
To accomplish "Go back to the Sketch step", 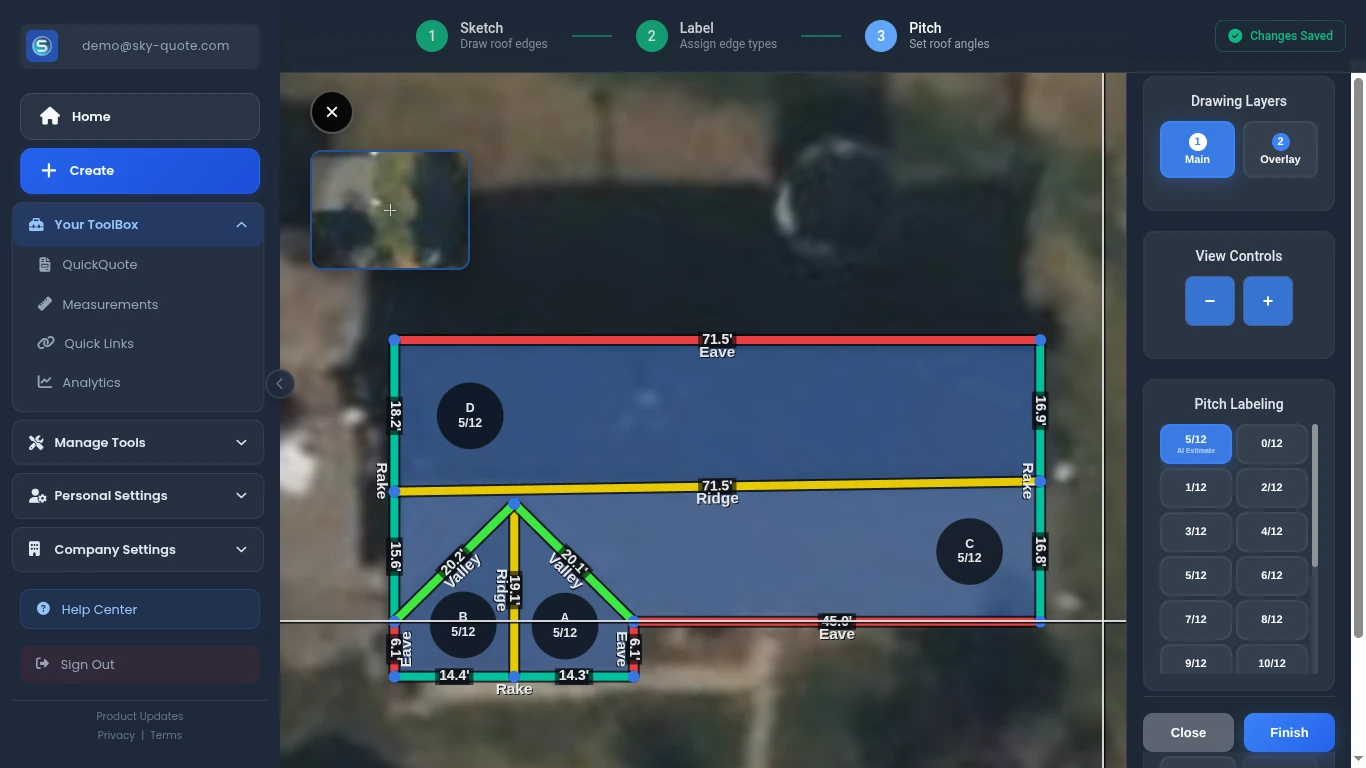I will (x=431, y=35).
